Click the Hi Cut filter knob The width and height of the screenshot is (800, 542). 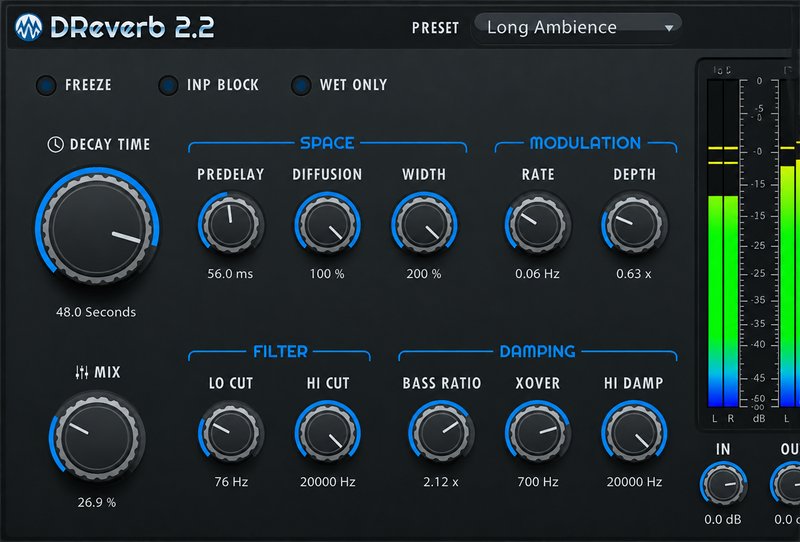[x=328, y=433]
